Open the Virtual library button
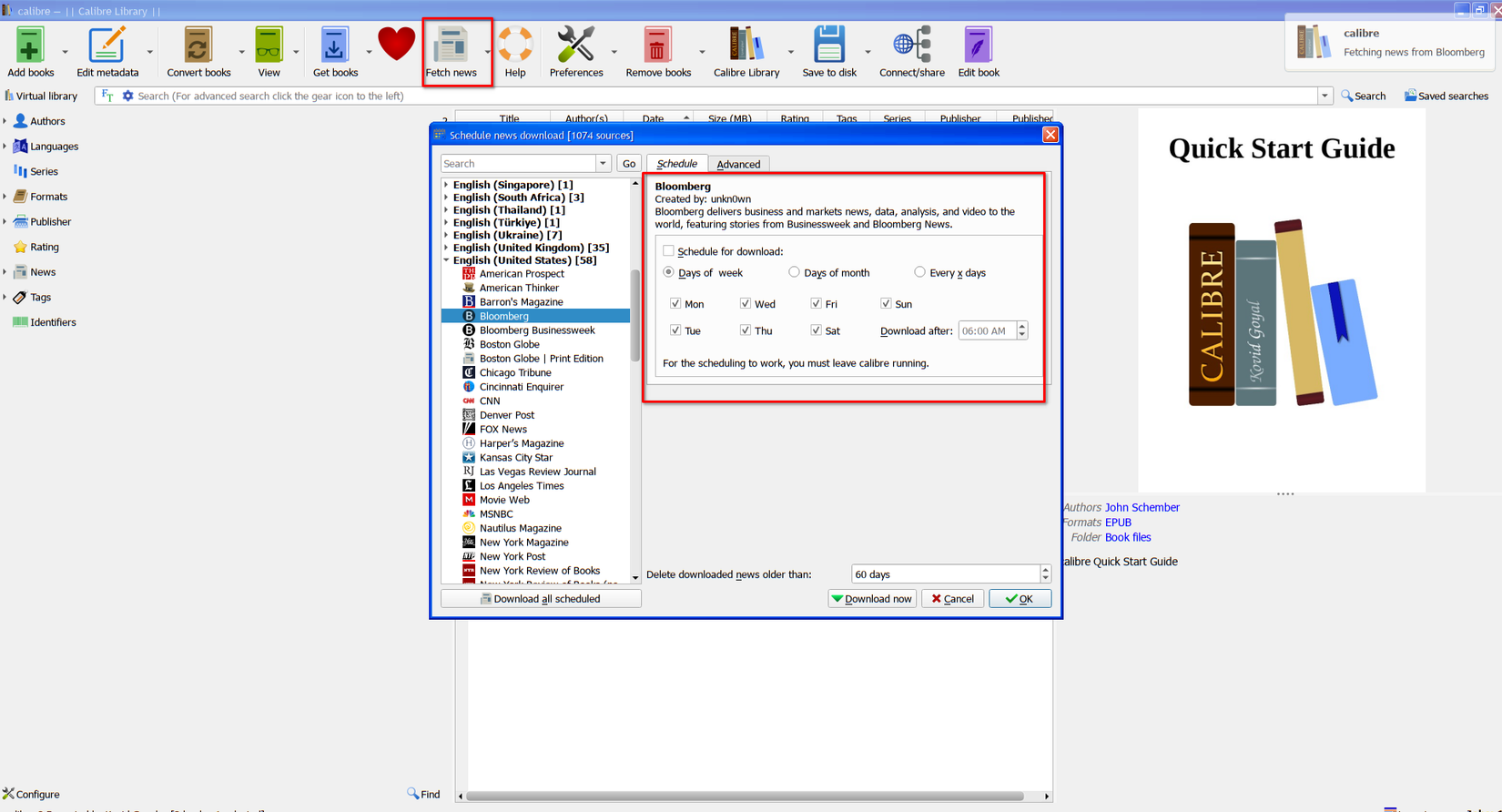 [41, 96]
